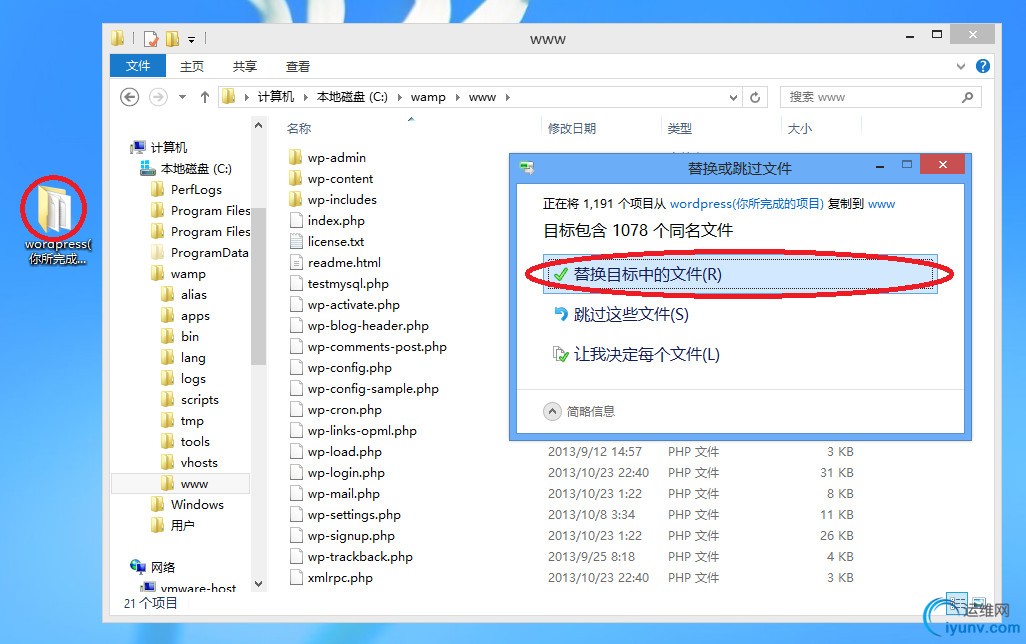Sort files by 大小 column
1026x644 pixels.
[799, 128]
